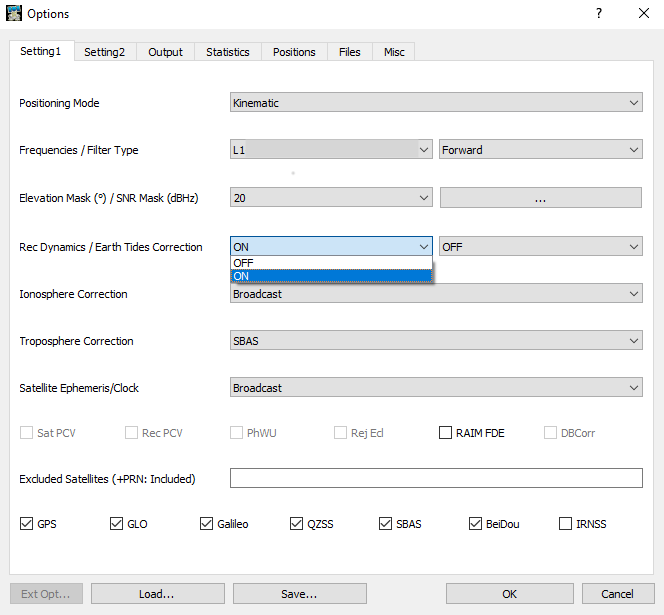Click the Cancel button
Viewport: 664px width, 615px height.
(618, 594)
